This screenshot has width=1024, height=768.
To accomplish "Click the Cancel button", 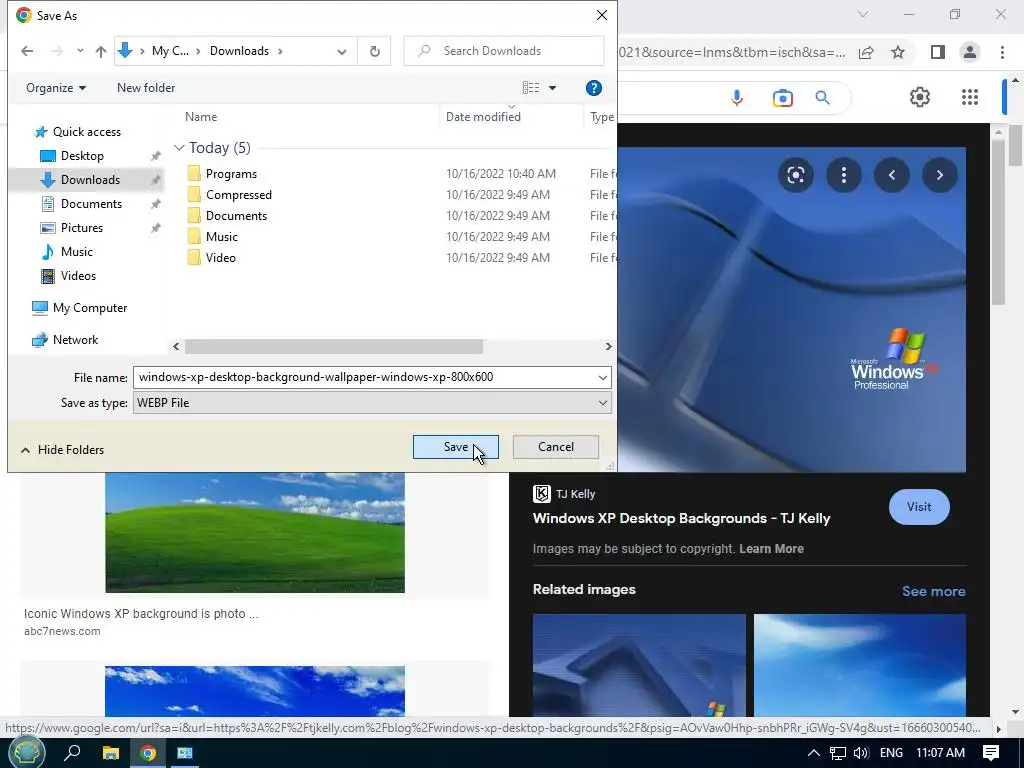I will pyautogui.click(x=556, y=447).
